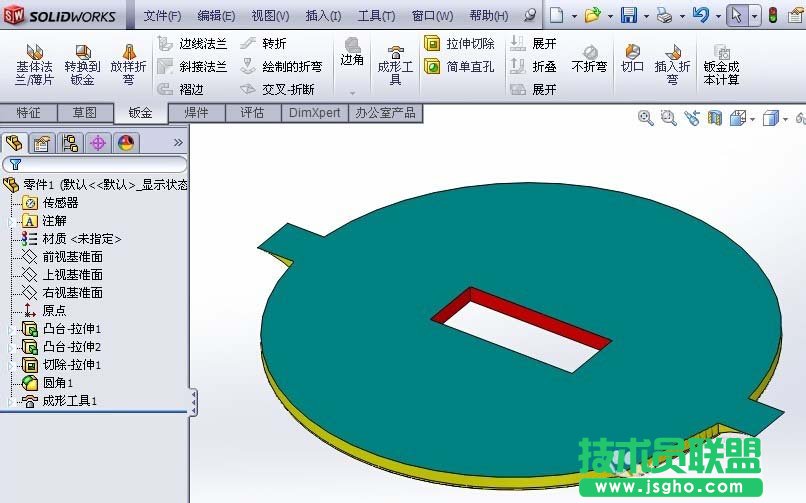This screenshot has height=503, width=806.
Task: Select the Jog (转折) tool
Action: (263, 44)
